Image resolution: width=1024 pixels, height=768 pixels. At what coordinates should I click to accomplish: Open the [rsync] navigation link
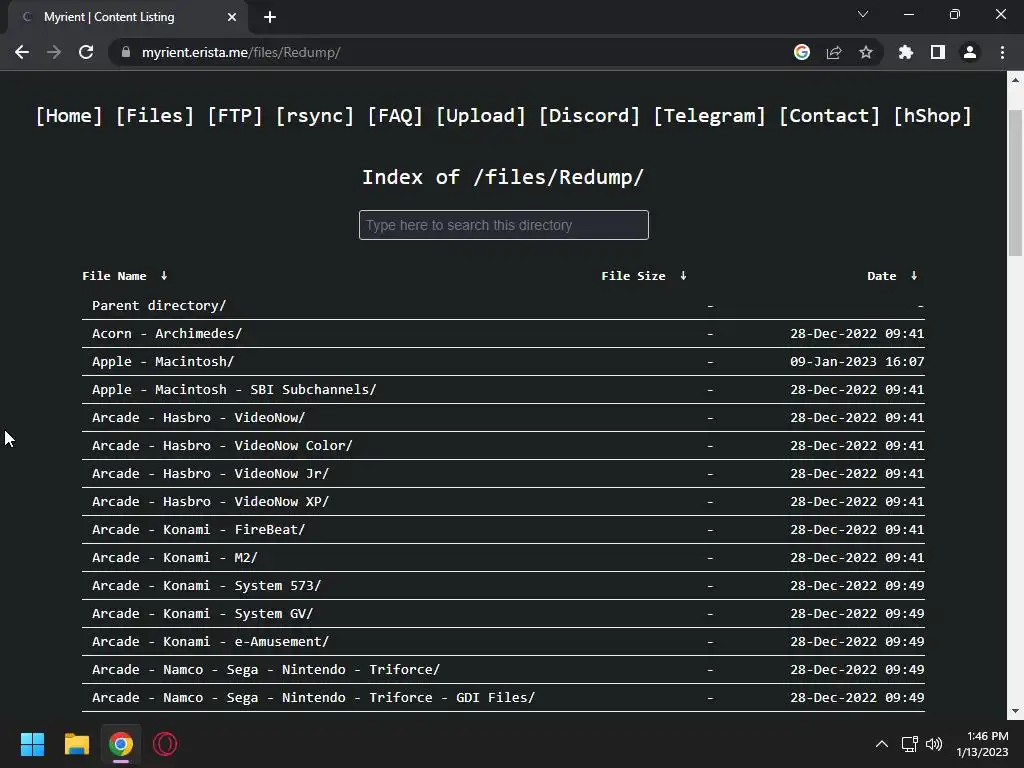pos(314,116)
